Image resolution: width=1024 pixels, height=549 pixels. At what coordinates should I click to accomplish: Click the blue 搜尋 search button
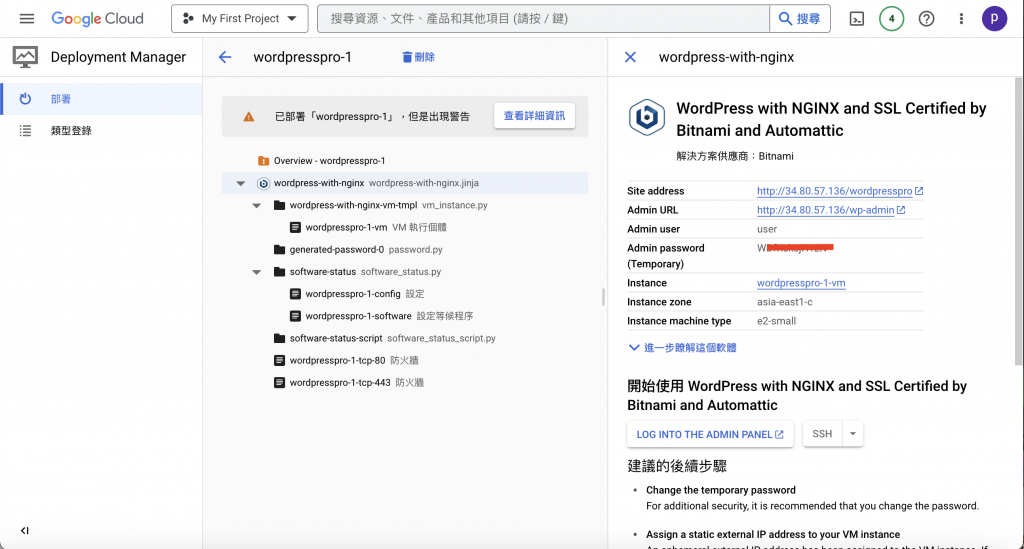[800, 19]
